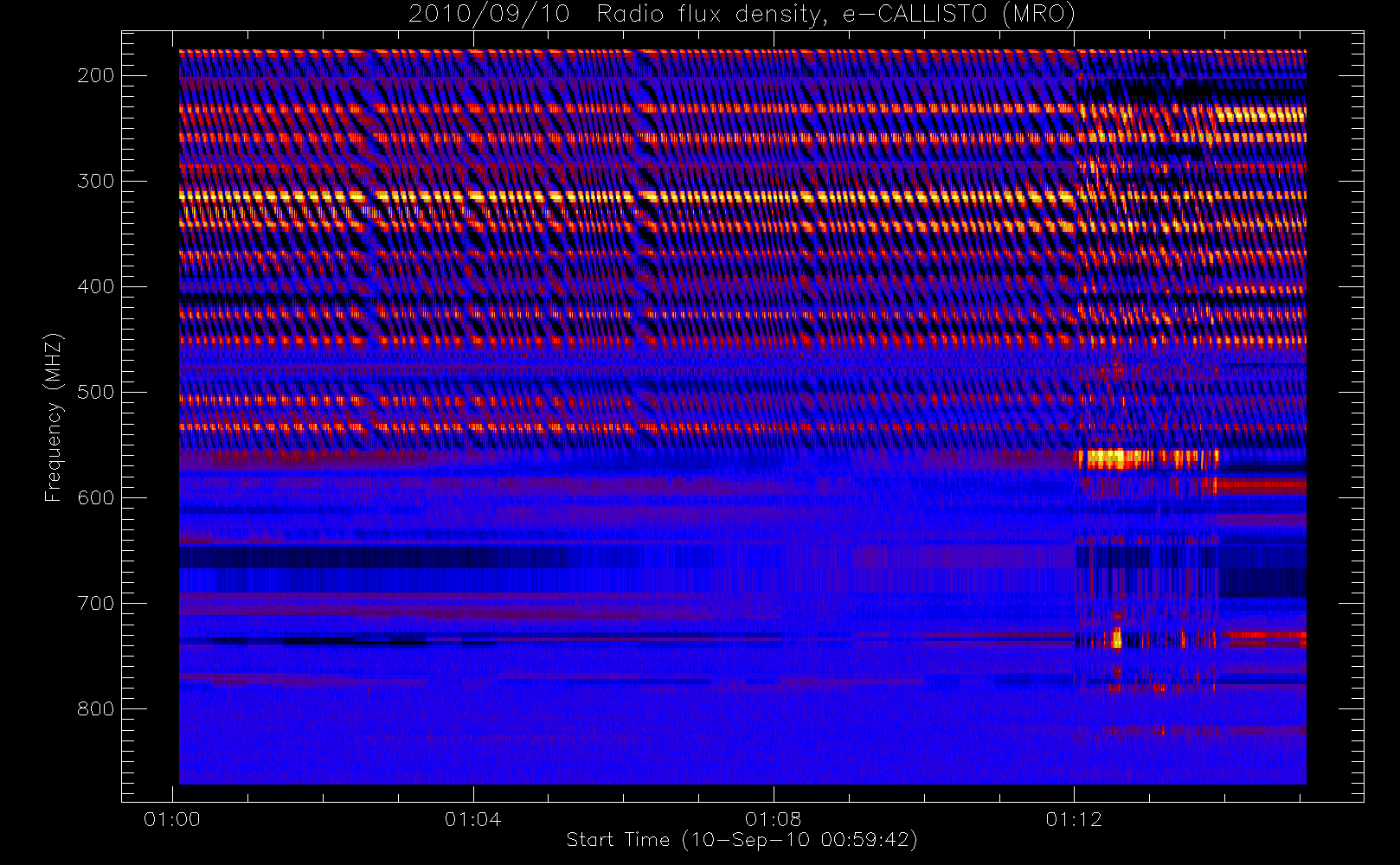Click the 01:08 time tick label
1400x865 pixels.
coord(774,818)
